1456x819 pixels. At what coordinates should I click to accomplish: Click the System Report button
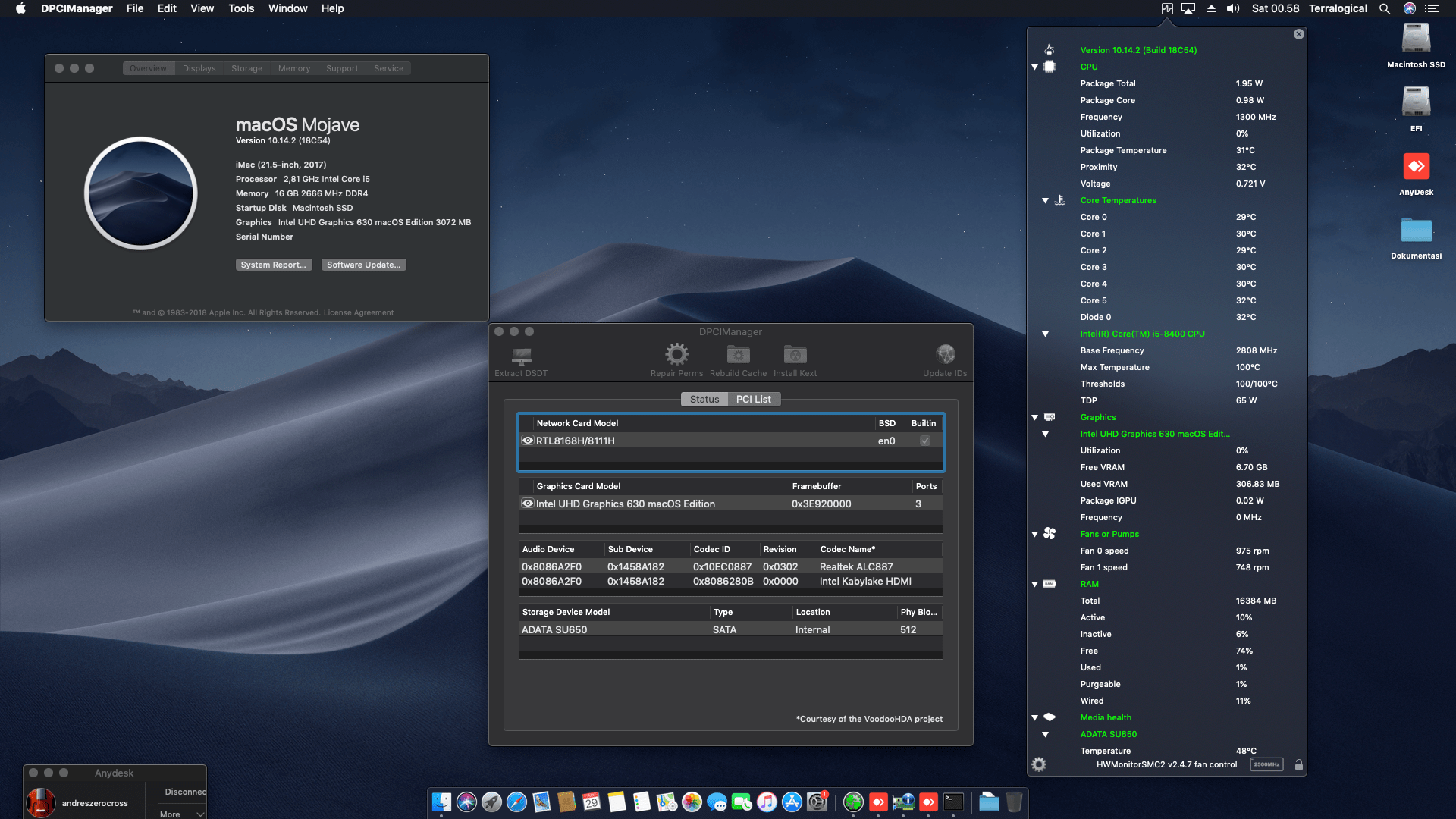pyautogui.click(x=274, y=264)
